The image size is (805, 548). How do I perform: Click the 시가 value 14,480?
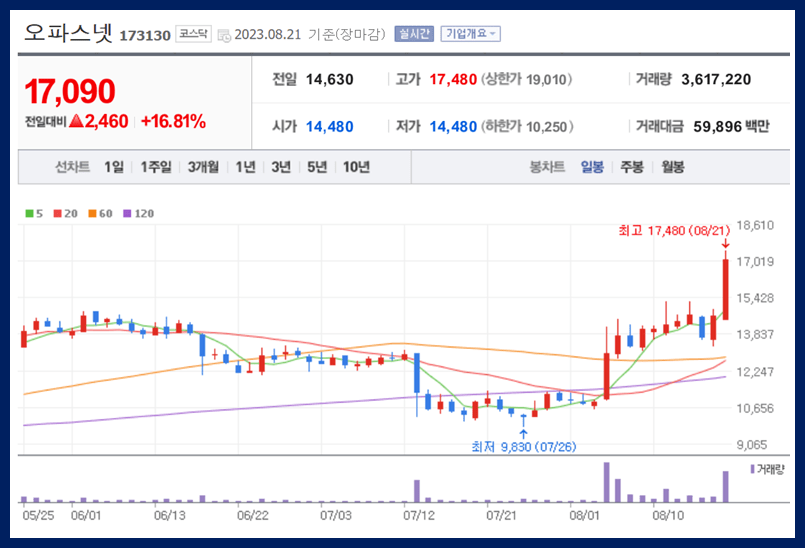pyautogui.click(x=330, y=127)
